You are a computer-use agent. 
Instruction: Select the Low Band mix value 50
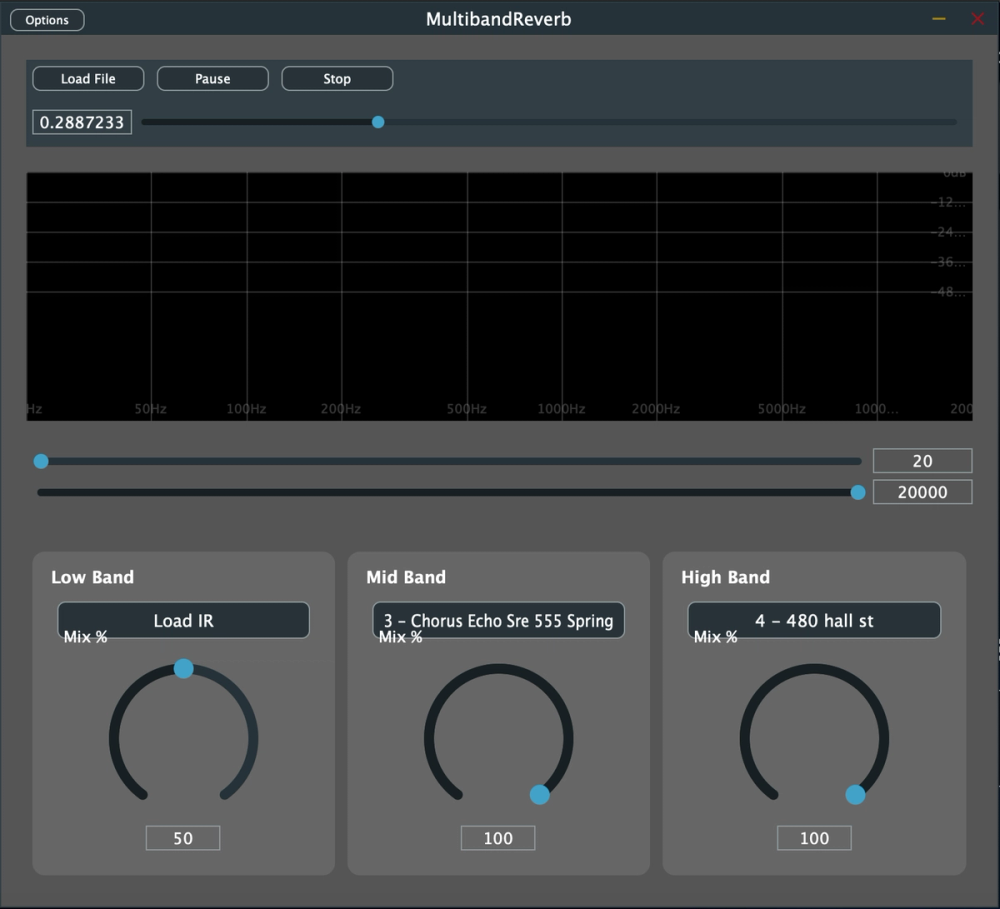tap(183, 838)
